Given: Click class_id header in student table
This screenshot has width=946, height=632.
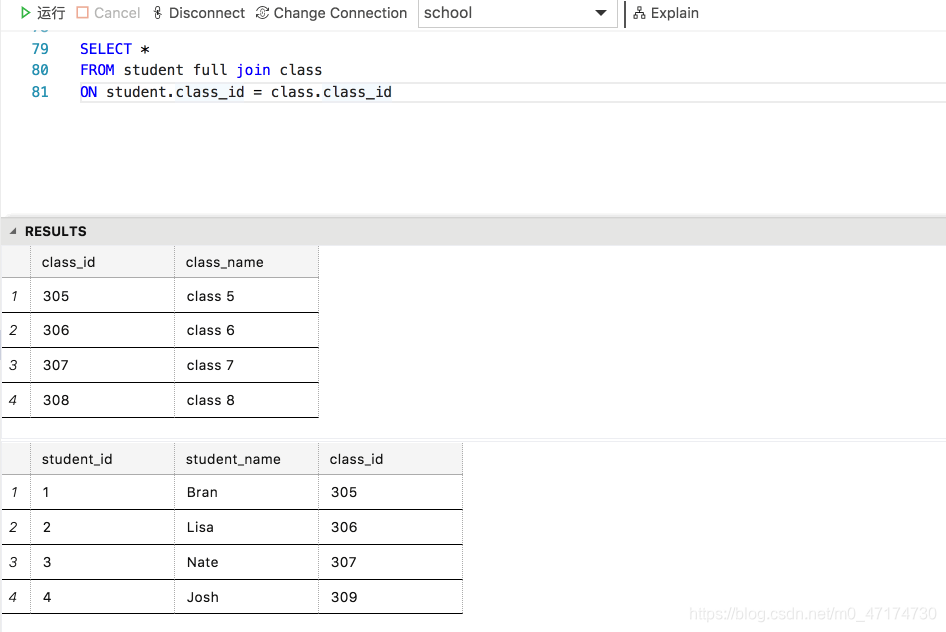Looking at the screenshot, I should 390,459.
